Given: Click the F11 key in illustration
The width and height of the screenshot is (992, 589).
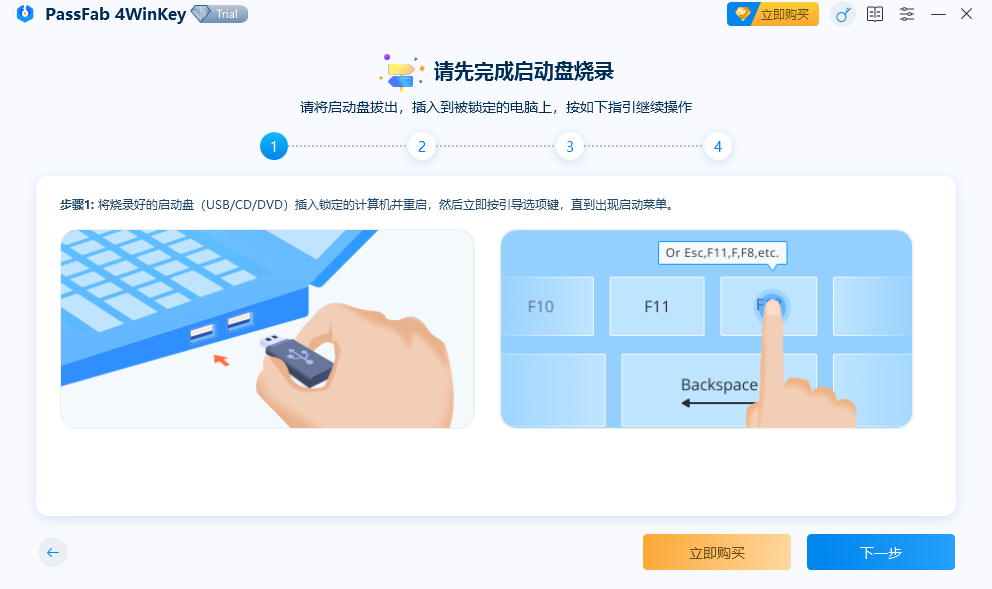Looking at the screenshot, I should (657, 306).
